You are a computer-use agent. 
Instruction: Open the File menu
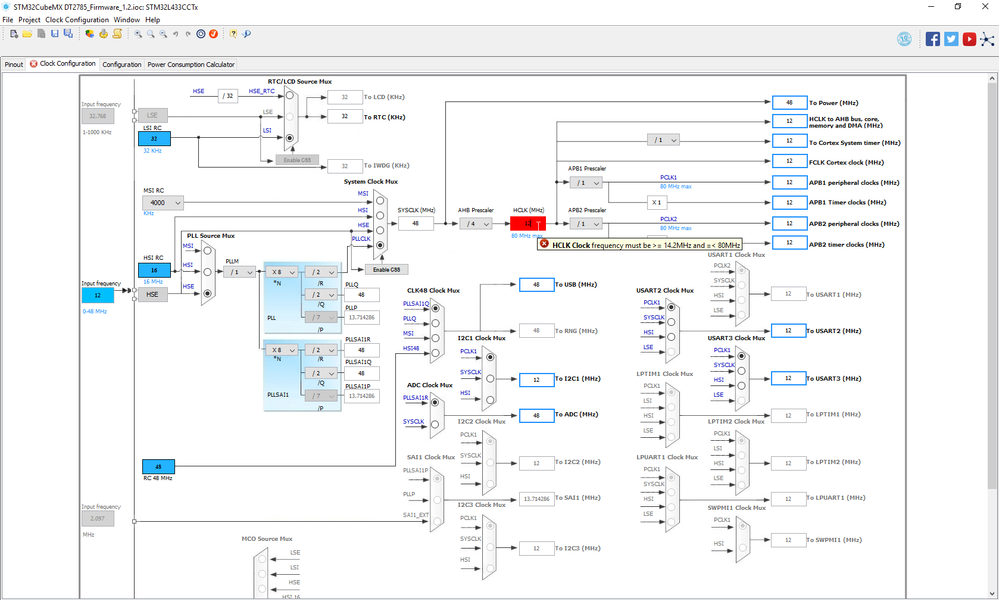pyautogui.click(x=8, y=20)
